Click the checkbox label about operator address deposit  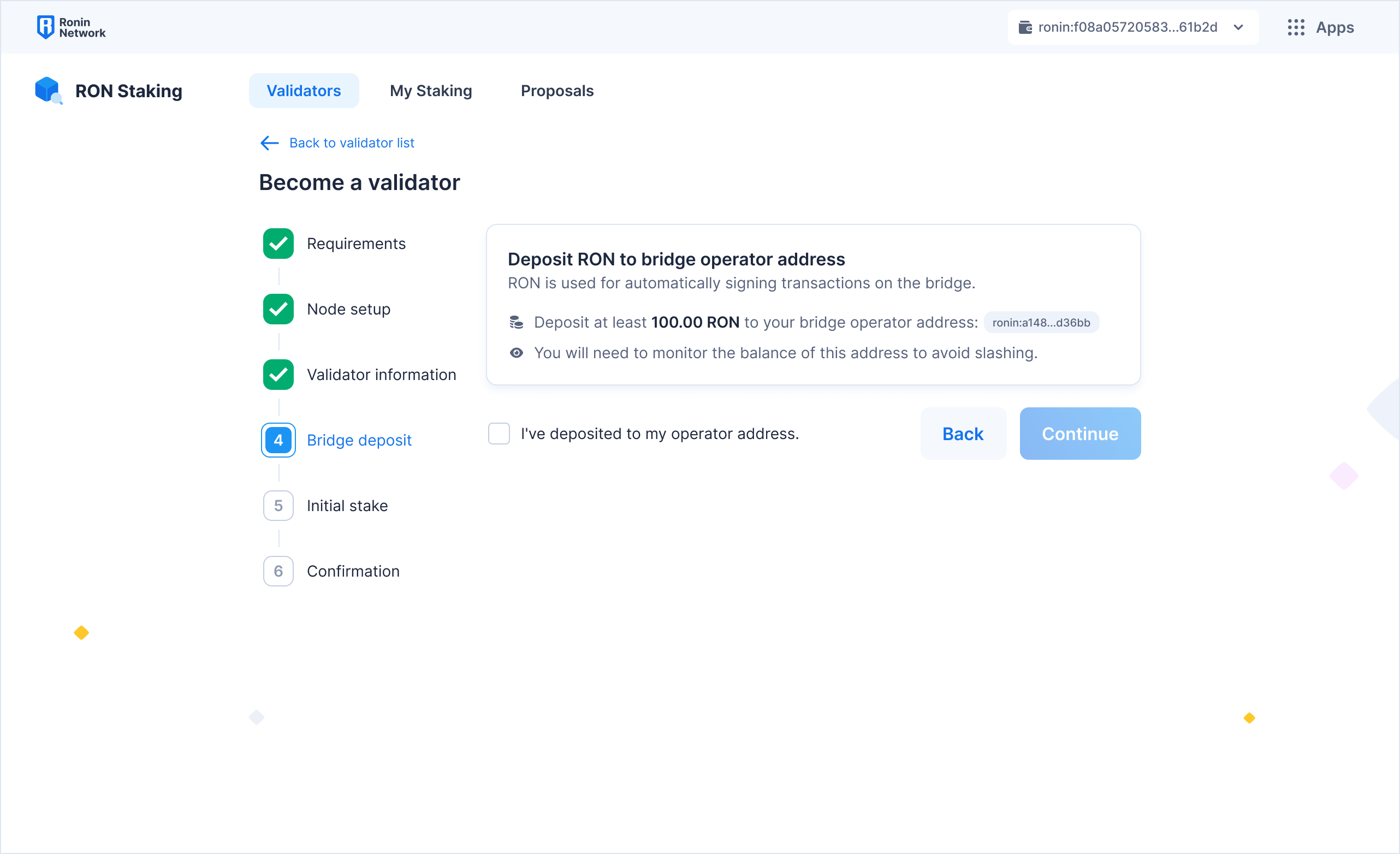660,434
